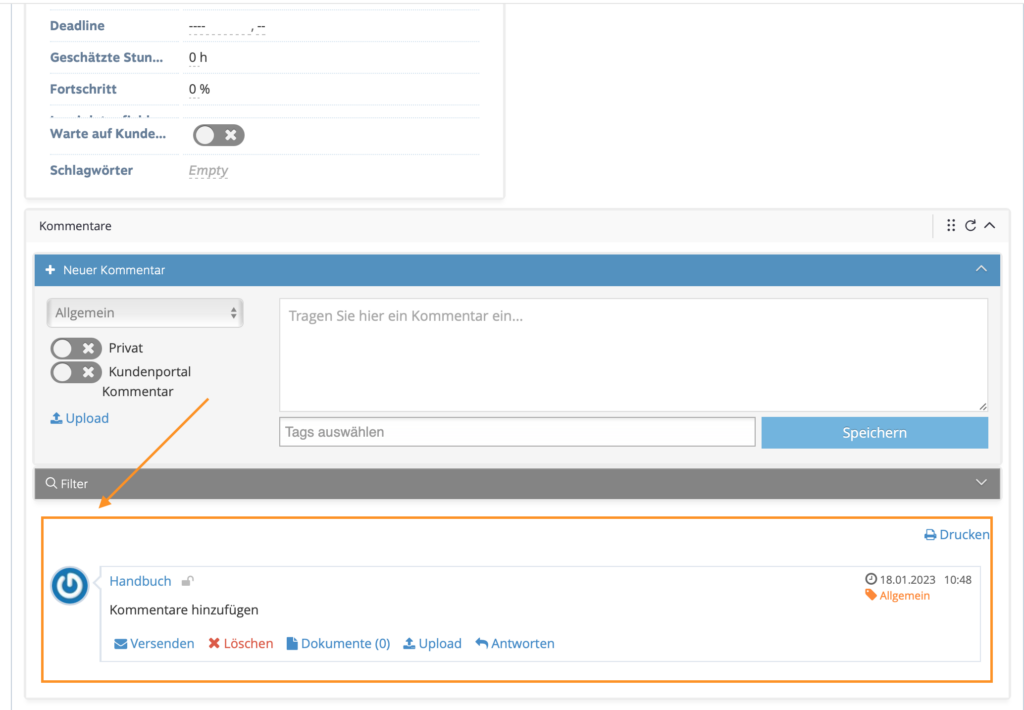This screenshot has width=1024, height=710.
Task: Refresh the Kommentare panel
Action: 970,225
